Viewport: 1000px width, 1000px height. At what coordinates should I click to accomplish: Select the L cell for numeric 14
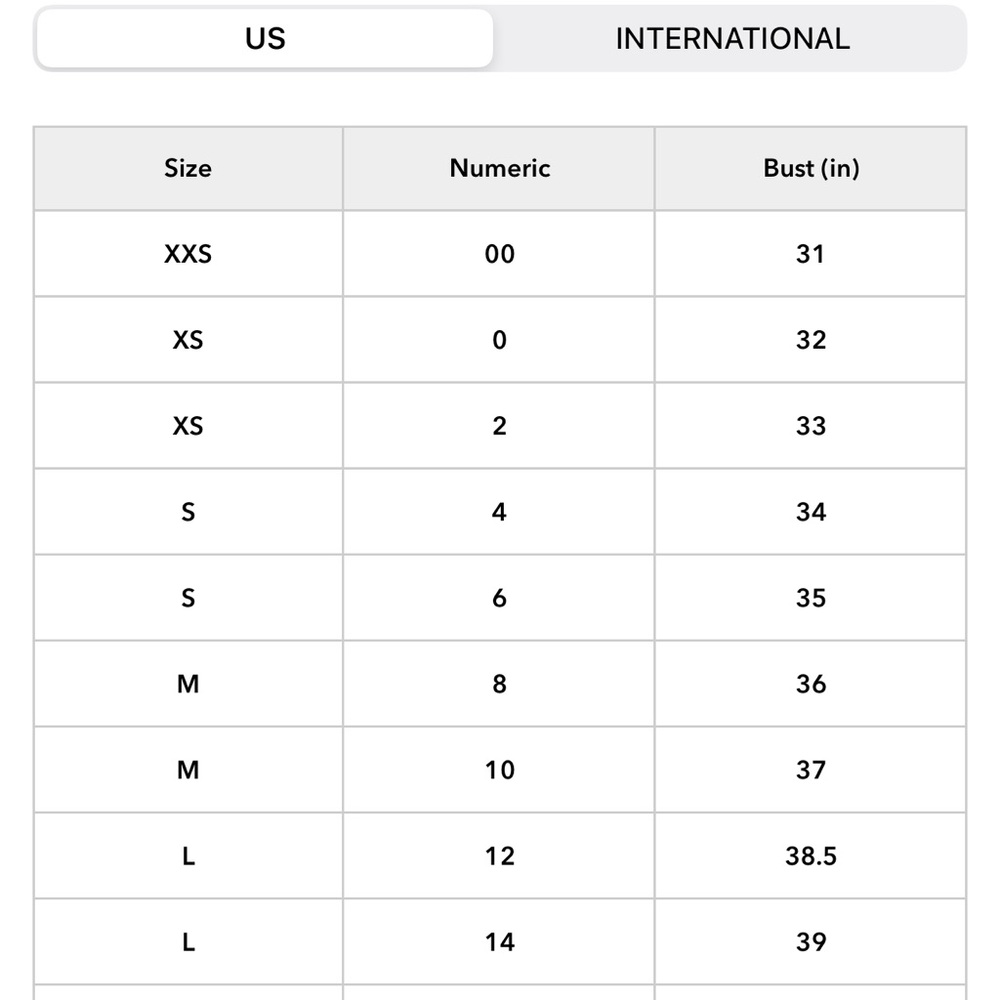tap(188, 943)
